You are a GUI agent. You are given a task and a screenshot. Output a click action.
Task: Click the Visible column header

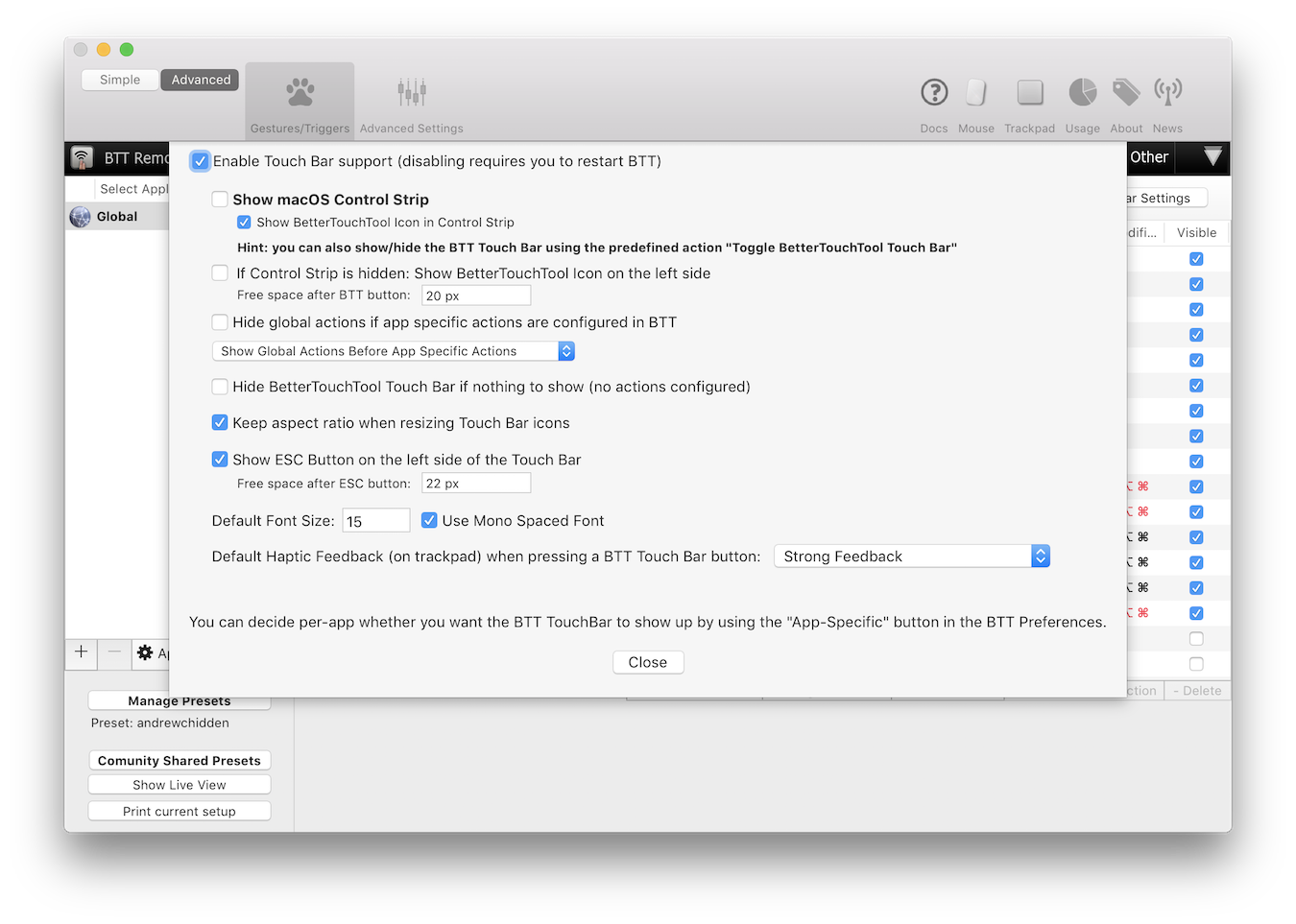pos(1196,233)
